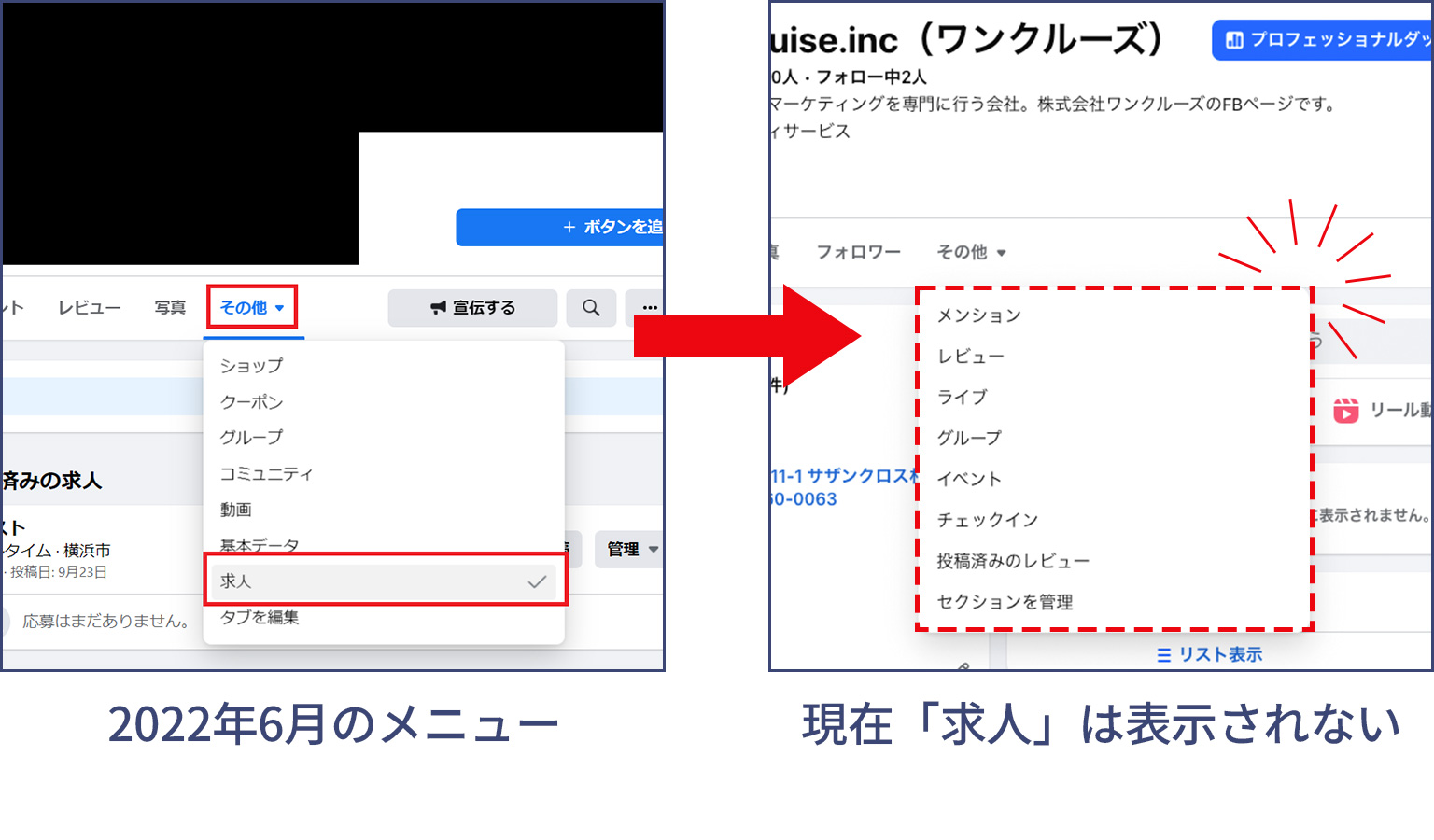This screenshot has width=1434, height=840.
Task: Click the リール動画 reel icon
Action: [x=1346, y=410]
